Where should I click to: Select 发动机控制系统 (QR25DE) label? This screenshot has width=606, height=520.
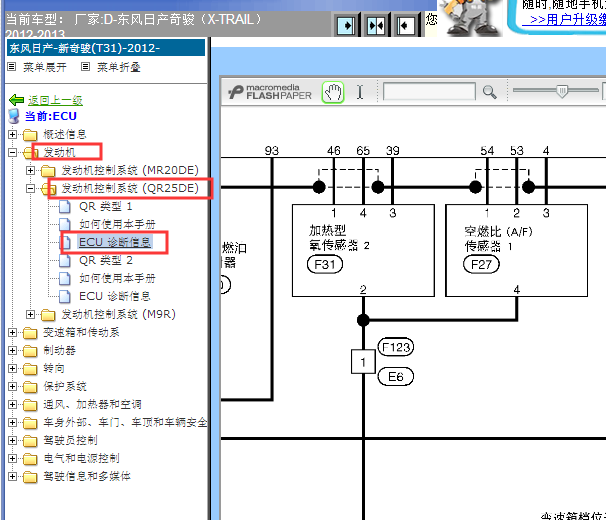pyautogui.click(x=130, y=188)
